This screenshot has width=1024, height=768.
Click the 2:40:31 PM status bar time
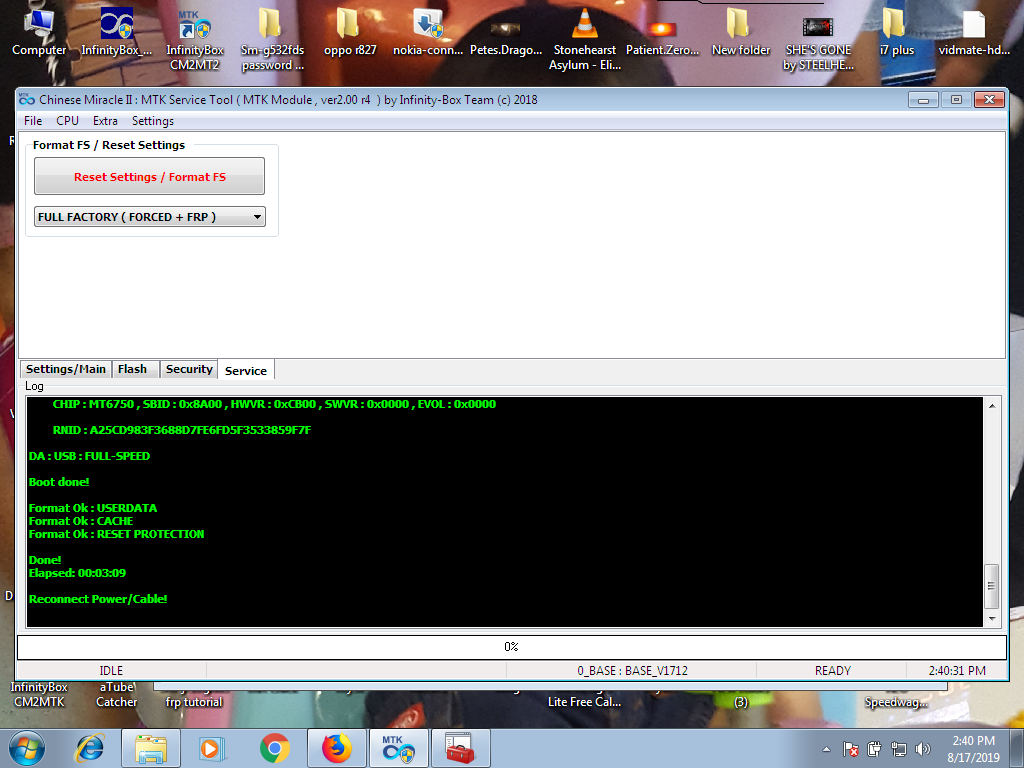[957, 671]
